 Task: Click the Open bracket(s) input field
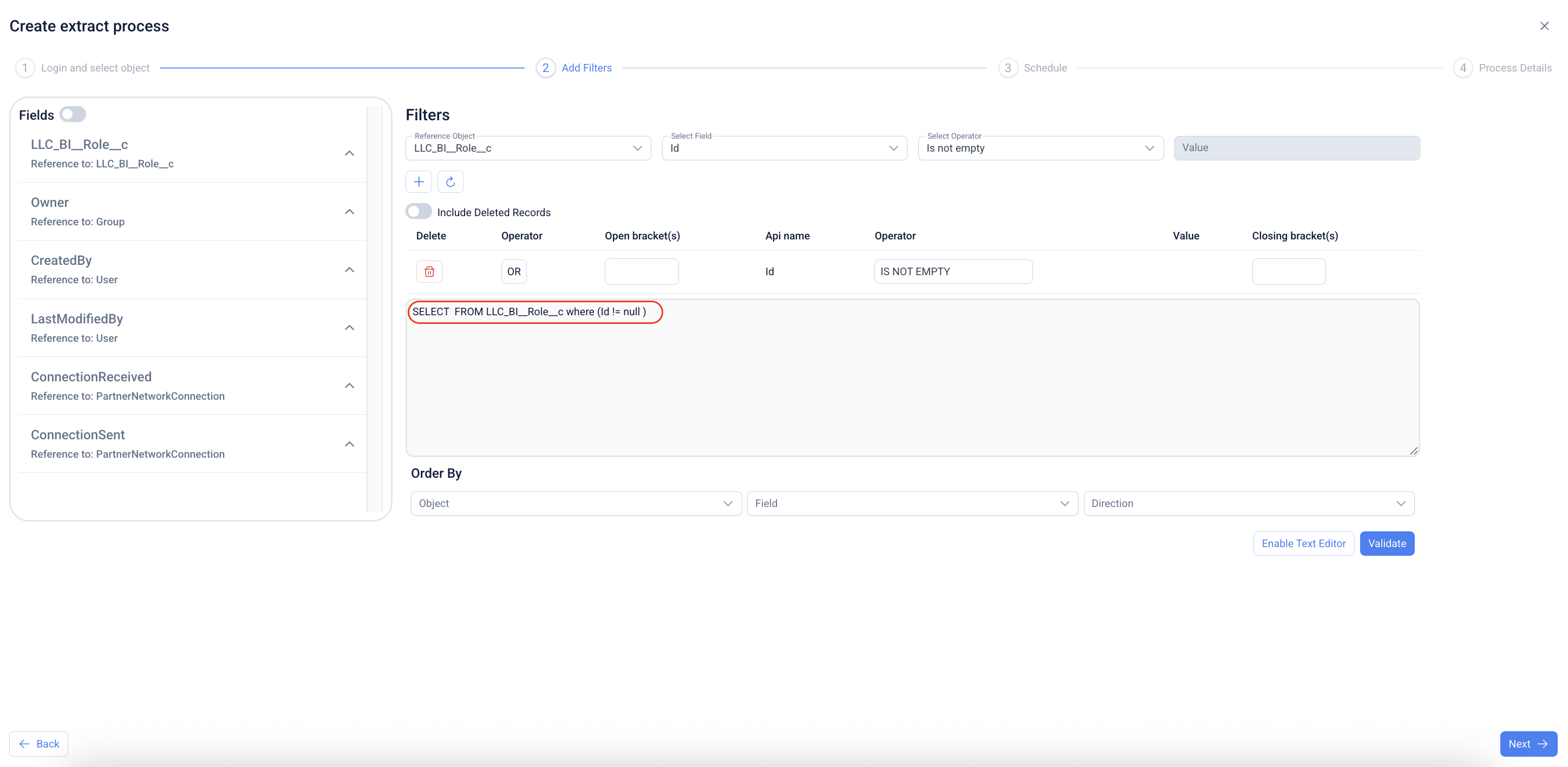click(641, 271)
